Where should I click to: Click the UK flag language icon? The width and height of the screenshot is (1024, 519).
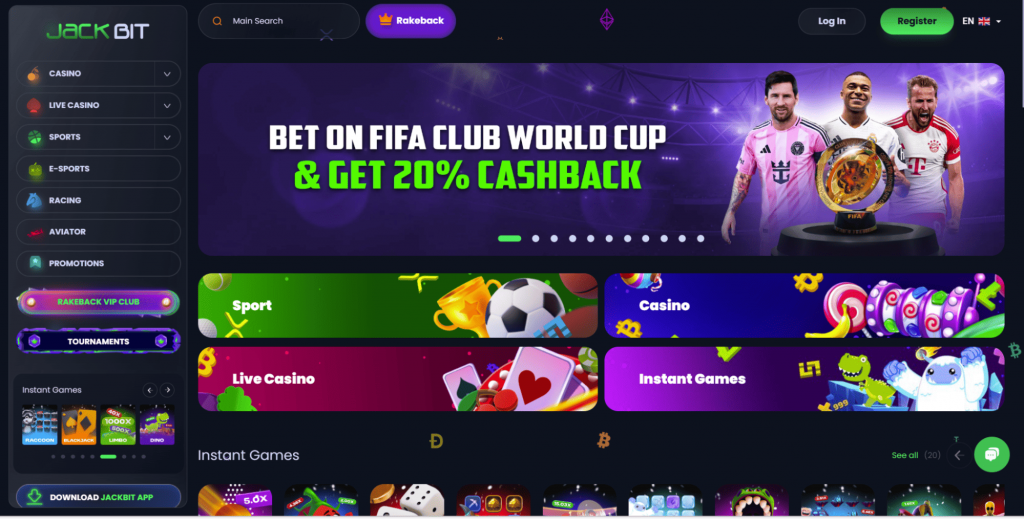[984, 21]
